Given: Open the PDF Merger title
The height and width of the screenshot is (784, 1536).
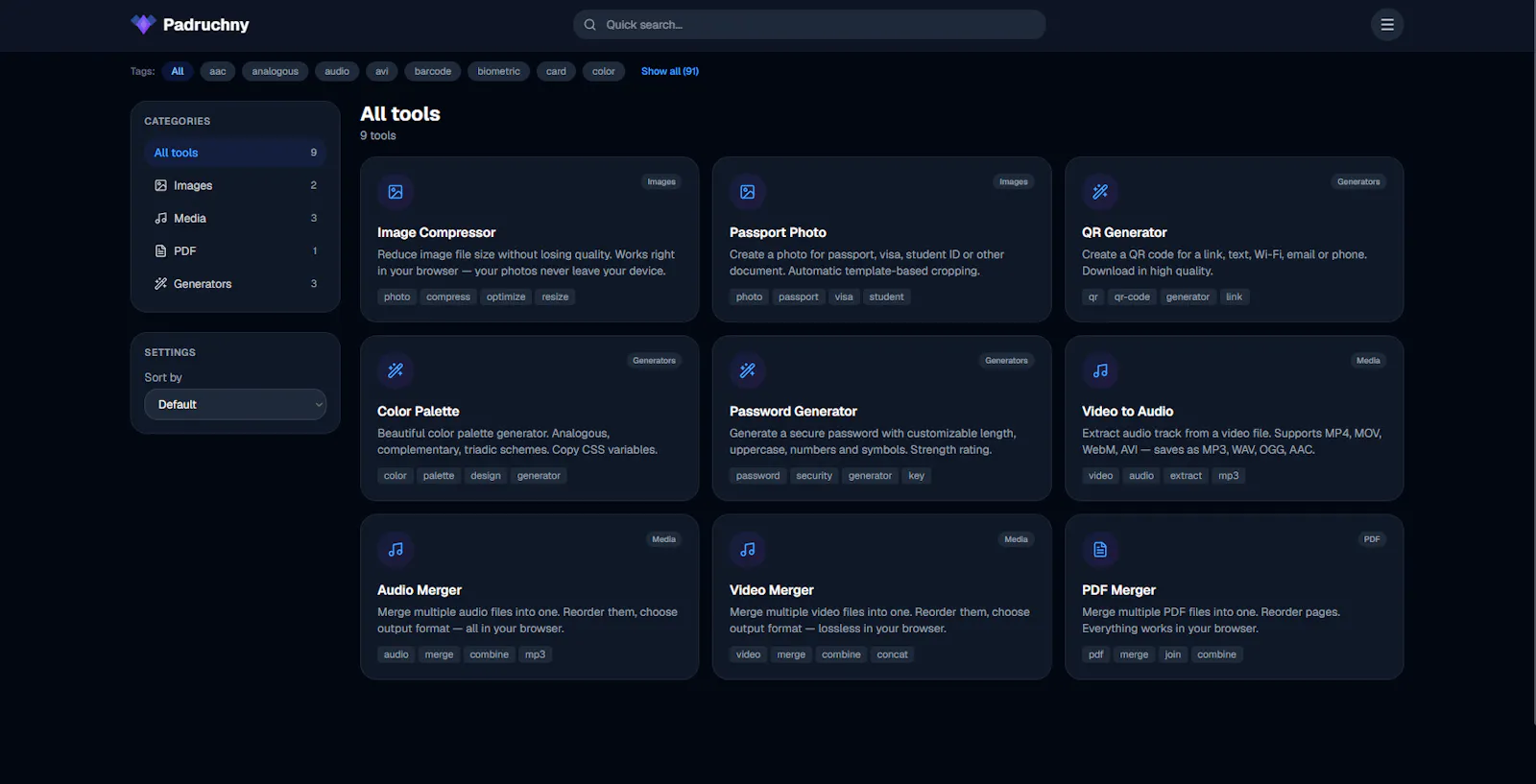Looking at the screenshot, I should click(1118, 590).
